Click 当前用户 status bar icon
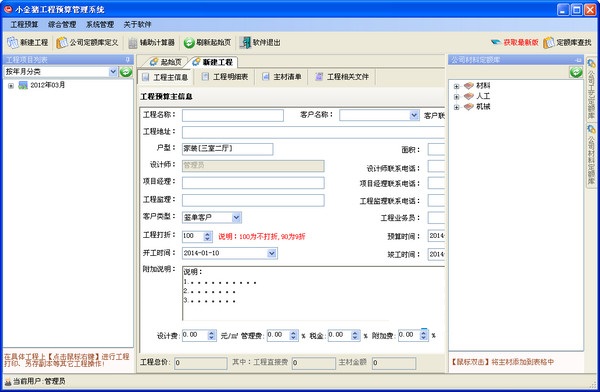 (8, 381)
